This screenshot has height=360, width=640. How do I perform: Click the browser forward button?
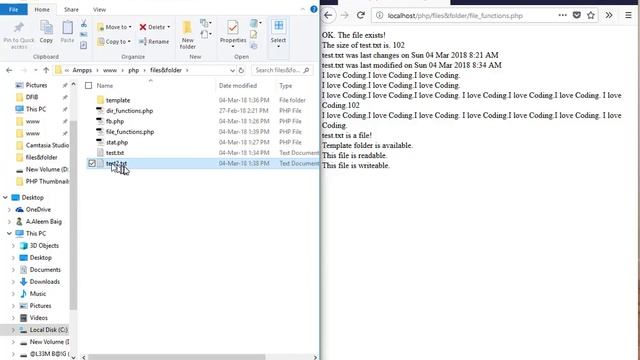[345, 16]
